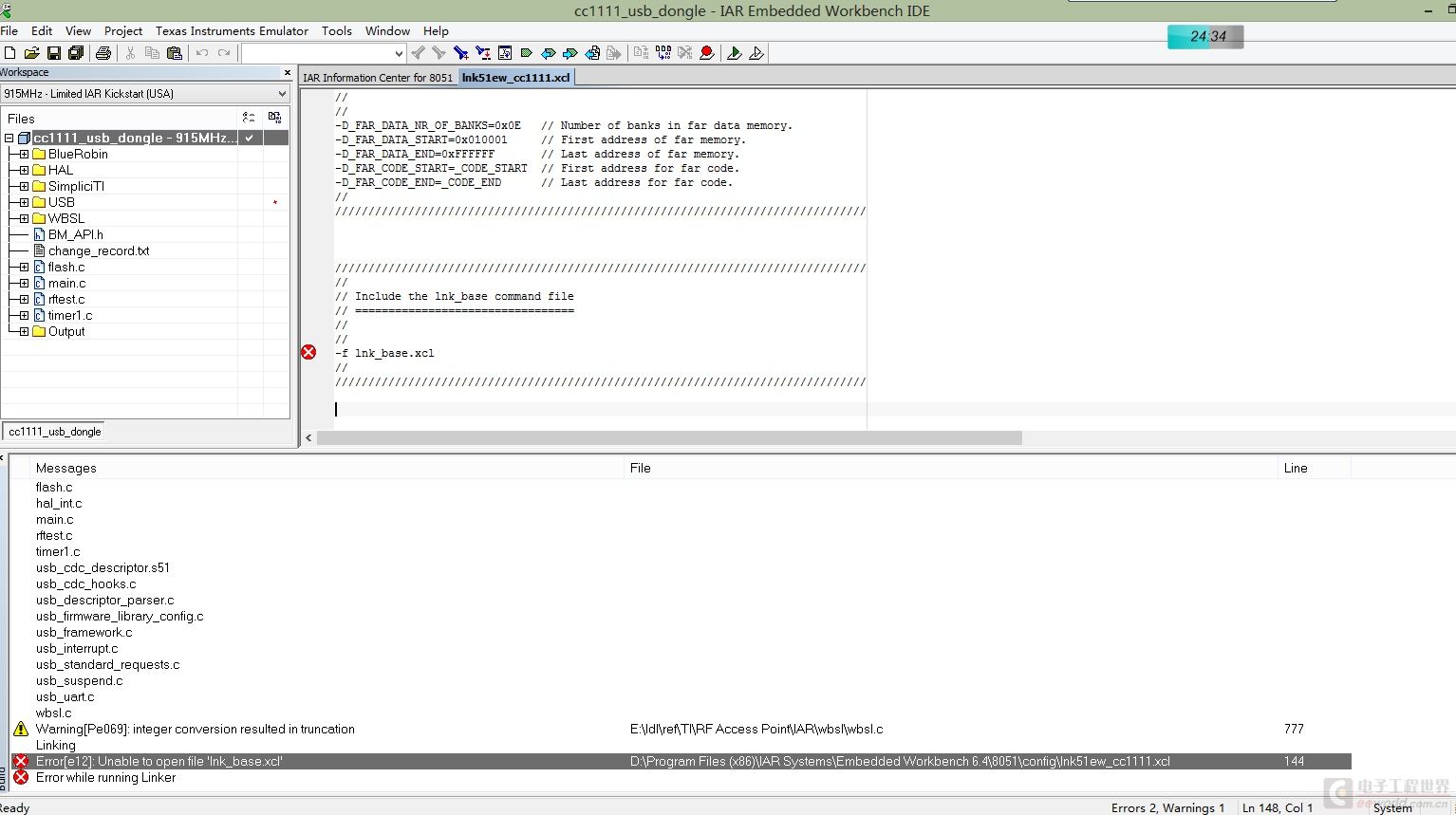Expand the HAL folder
This screenshot has width=1456, height=815.
click(24, 170)
